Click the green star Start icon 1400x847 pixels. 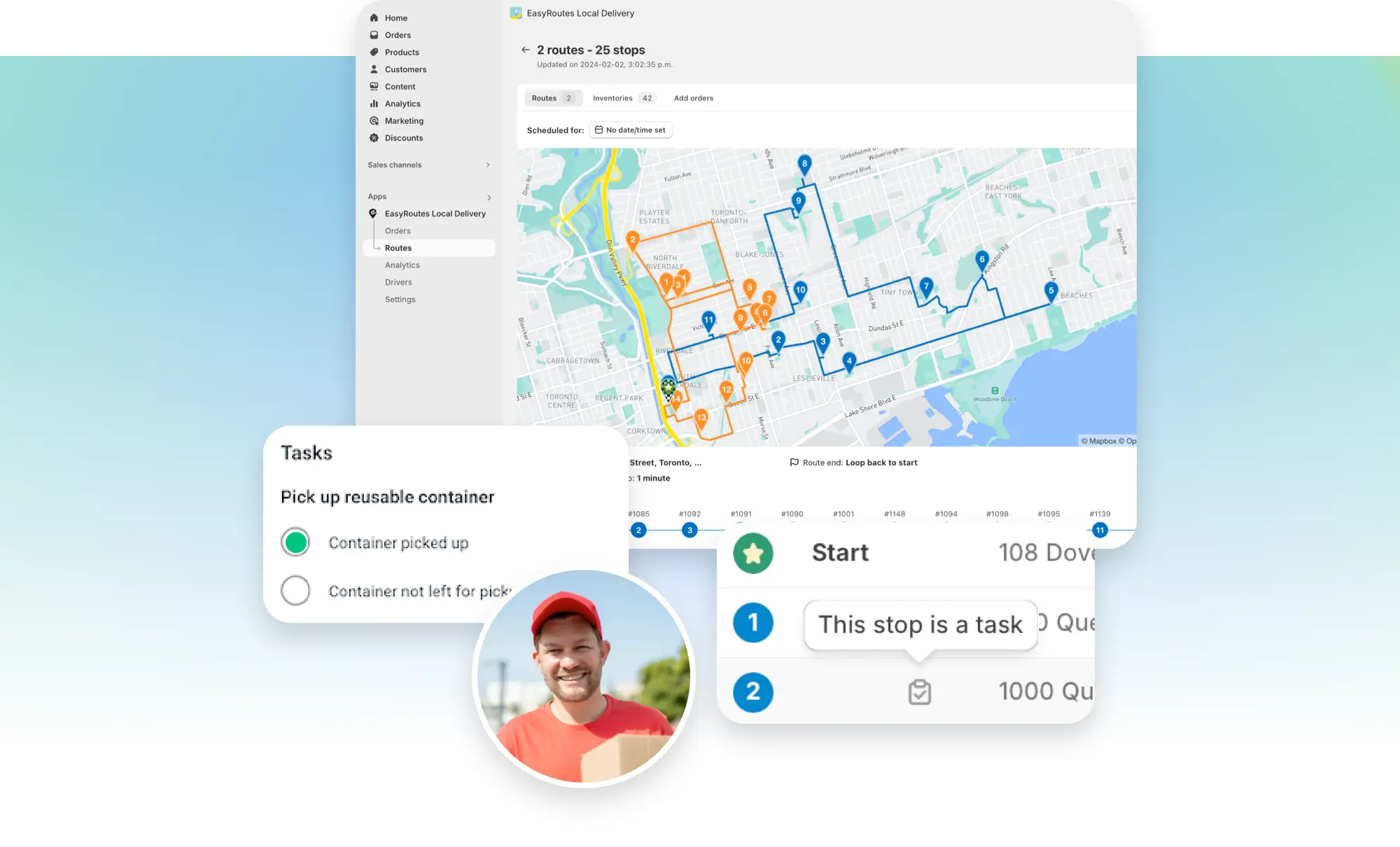[753, 554]
